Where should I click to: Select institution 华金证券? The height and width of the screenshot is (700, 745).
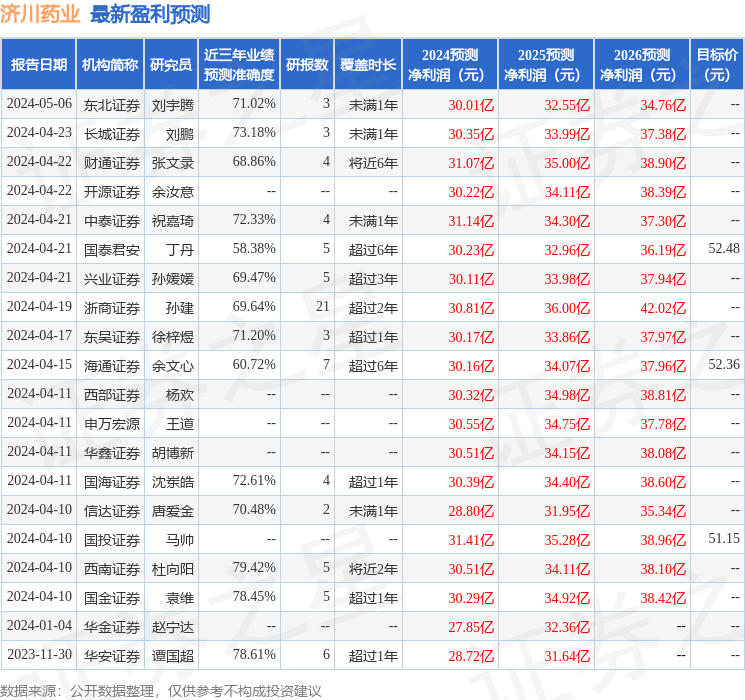point(112,627)
